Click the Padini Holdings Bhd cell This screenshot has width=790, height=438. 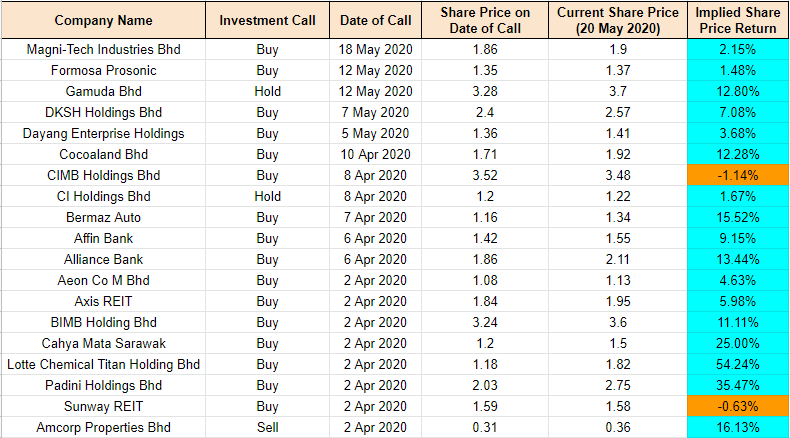pyautogui.click(x=104, y=385)
